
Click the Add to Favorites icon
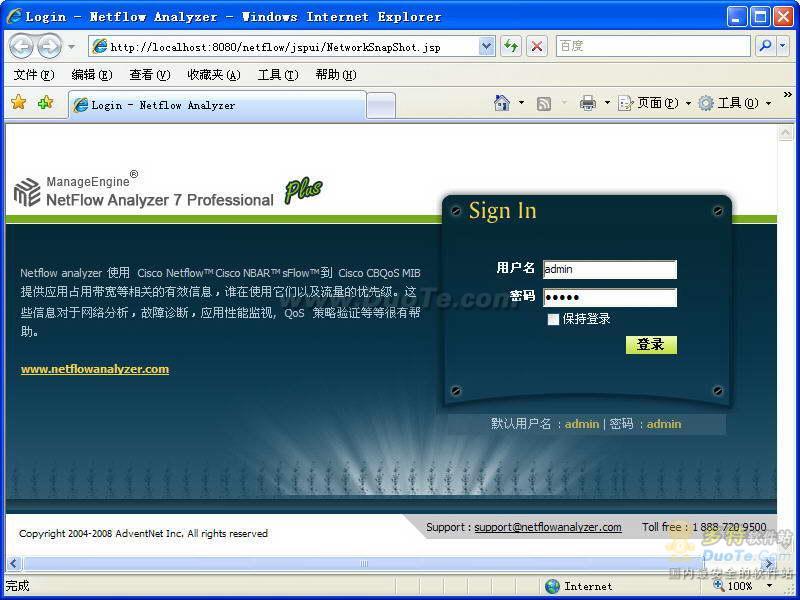45,103
